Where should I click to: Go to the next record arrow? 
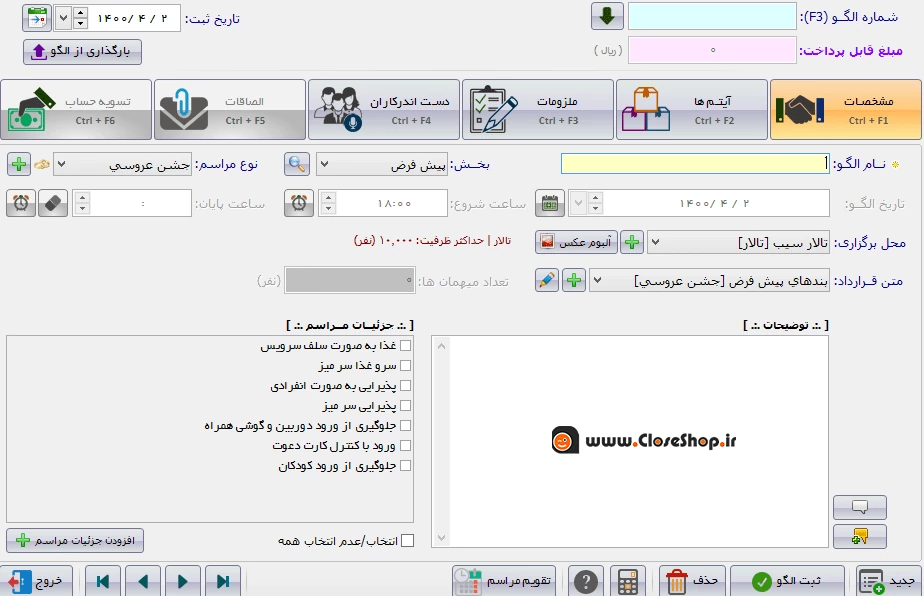tap(183, 581)
